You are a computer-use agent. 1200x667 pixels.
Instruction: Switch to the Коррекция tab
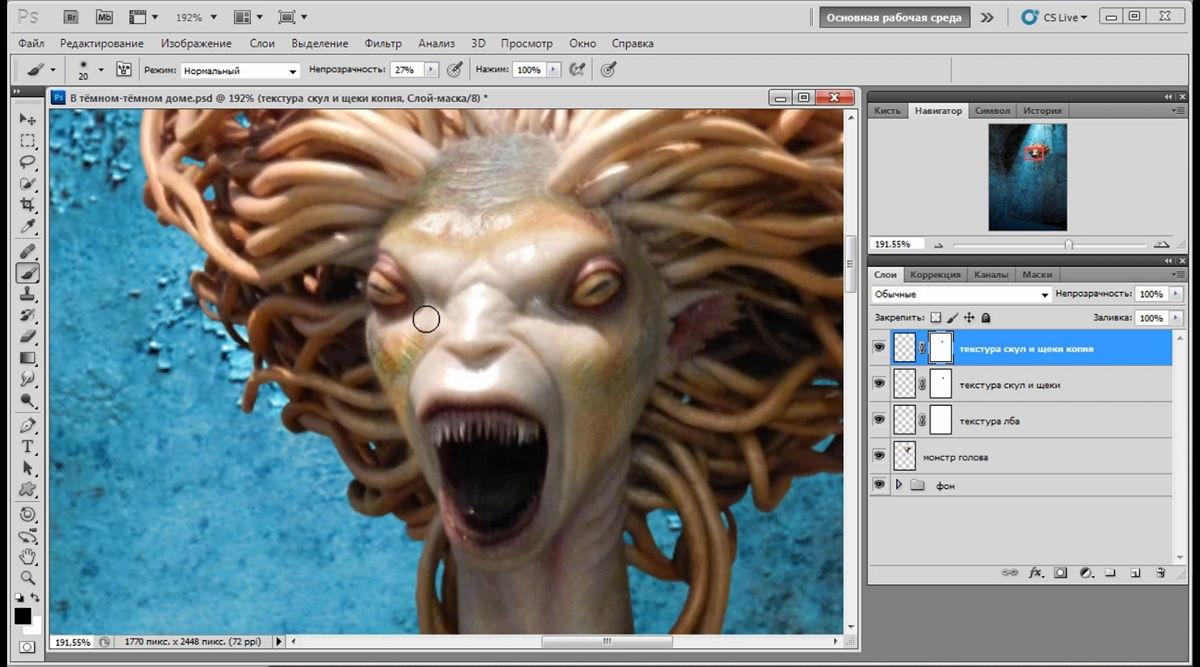click(935, 274)
